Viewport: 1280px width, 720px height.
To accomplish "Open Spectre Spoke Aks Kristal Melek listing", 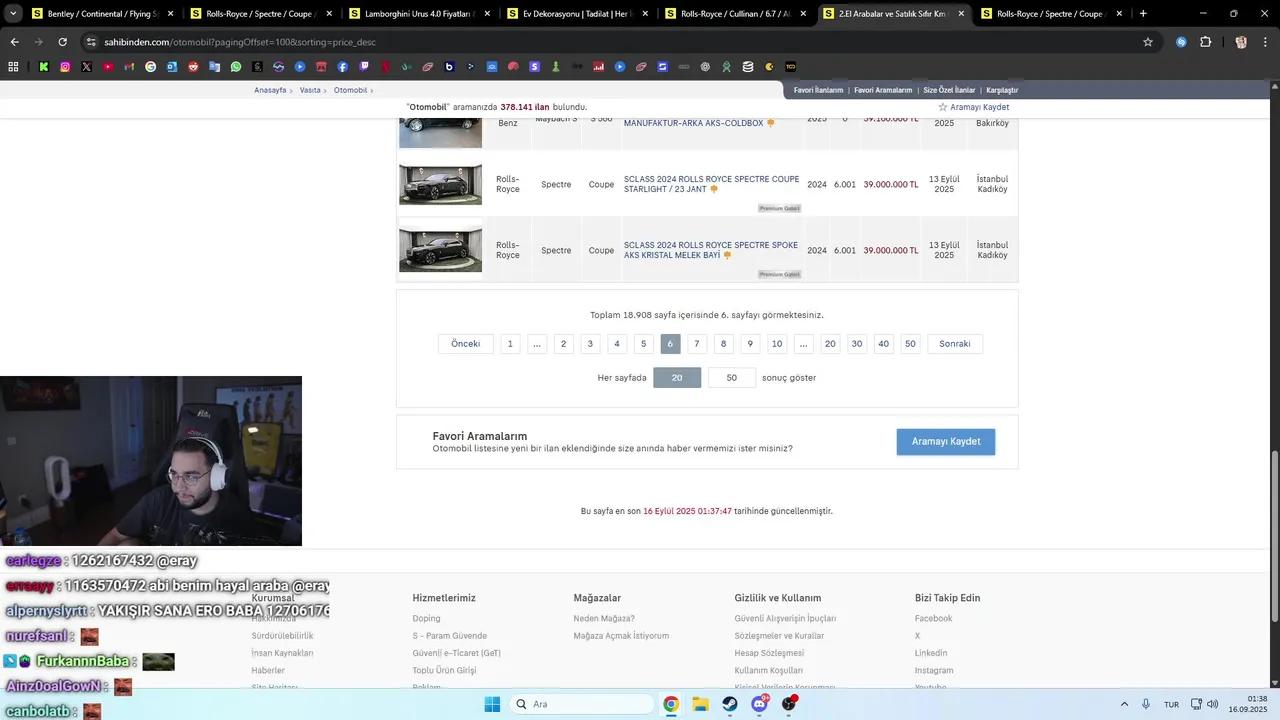I will tap(711, 250).
